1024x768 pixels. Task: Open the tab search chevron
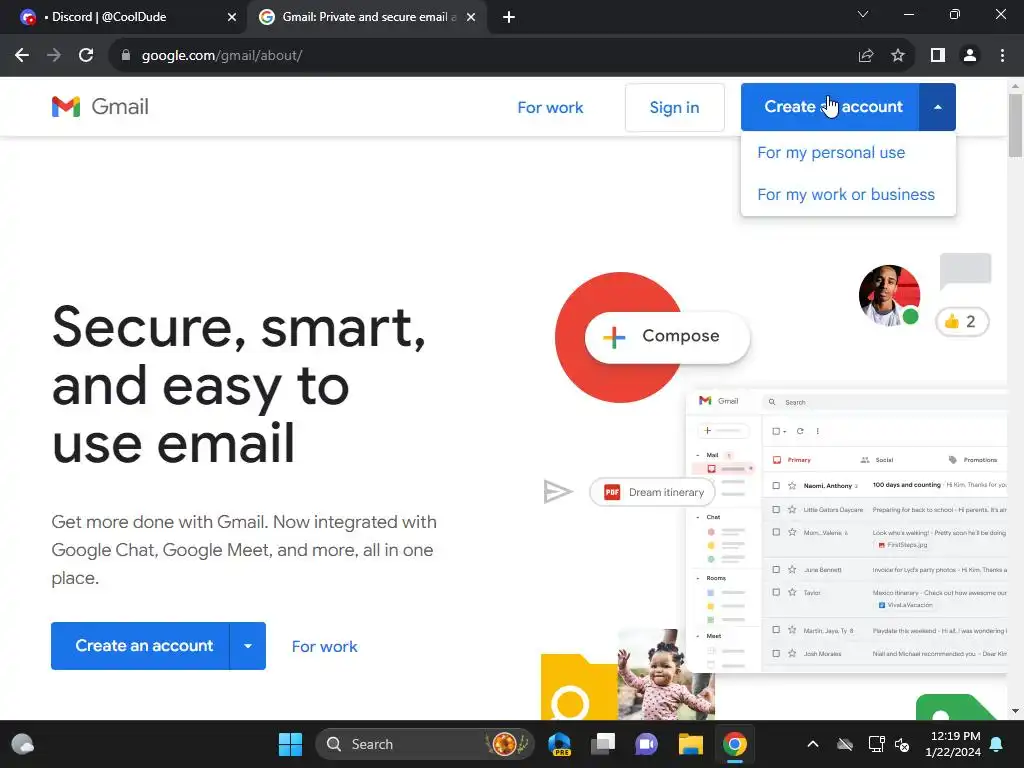pos(863,14)
